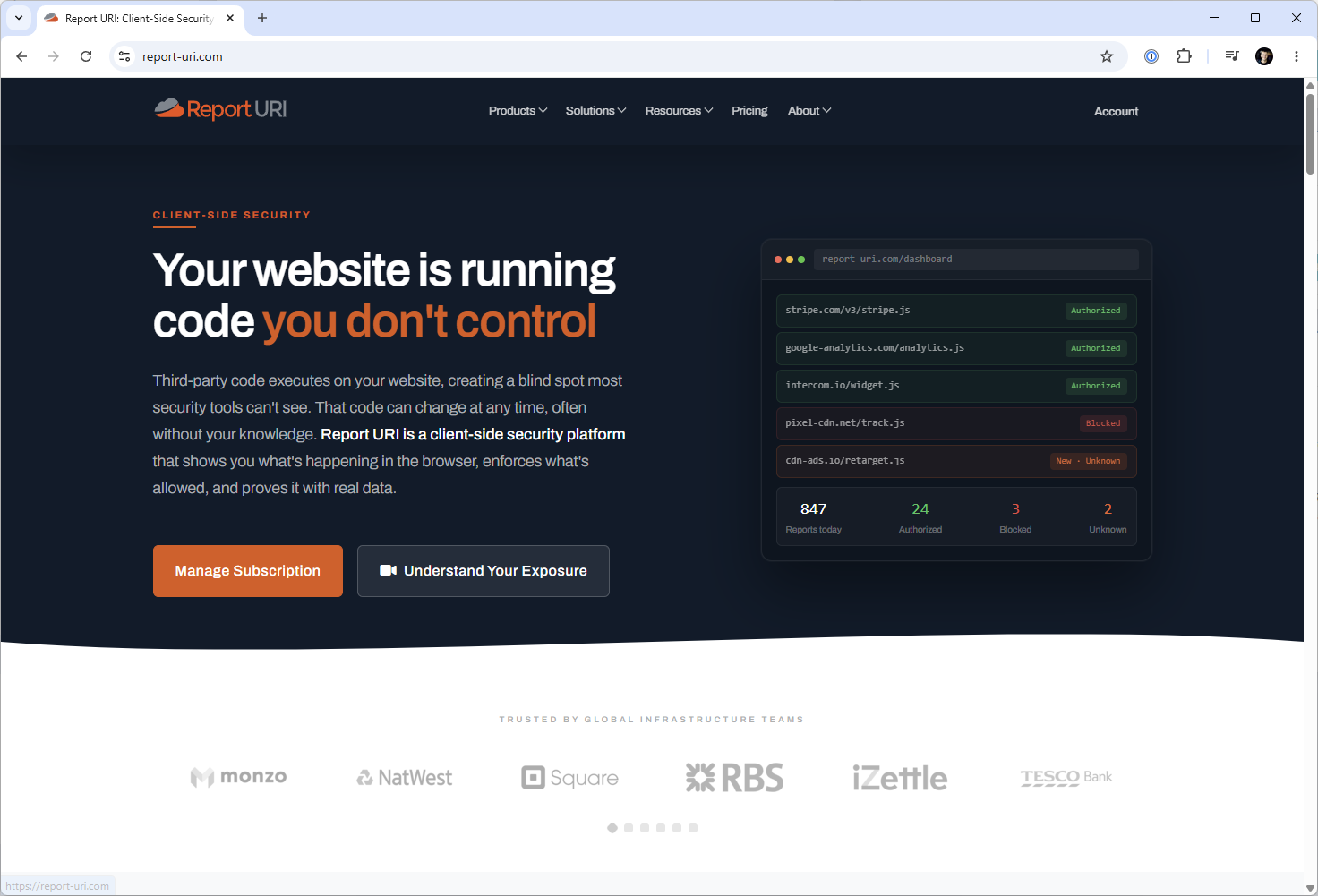
Task: Reload the page
Action: coord(86,56)
